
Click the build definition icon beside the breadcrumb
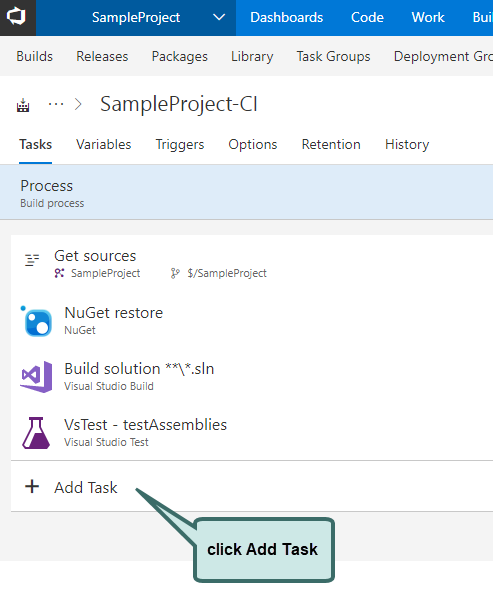click(x=23, y=105)
